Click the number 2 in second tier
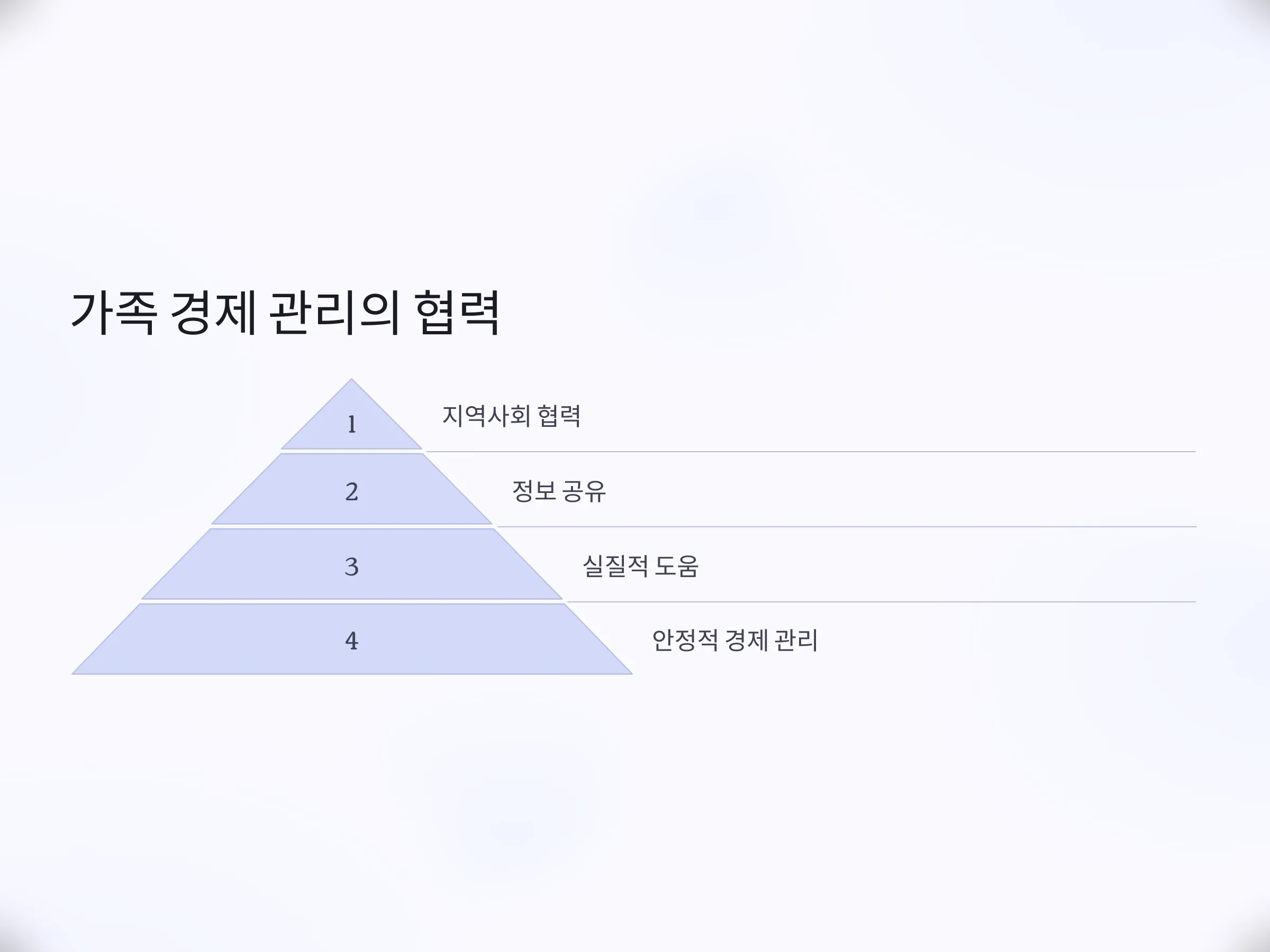Image resolution: width=1270 pixels, height=952 pixels. (351, 492)
